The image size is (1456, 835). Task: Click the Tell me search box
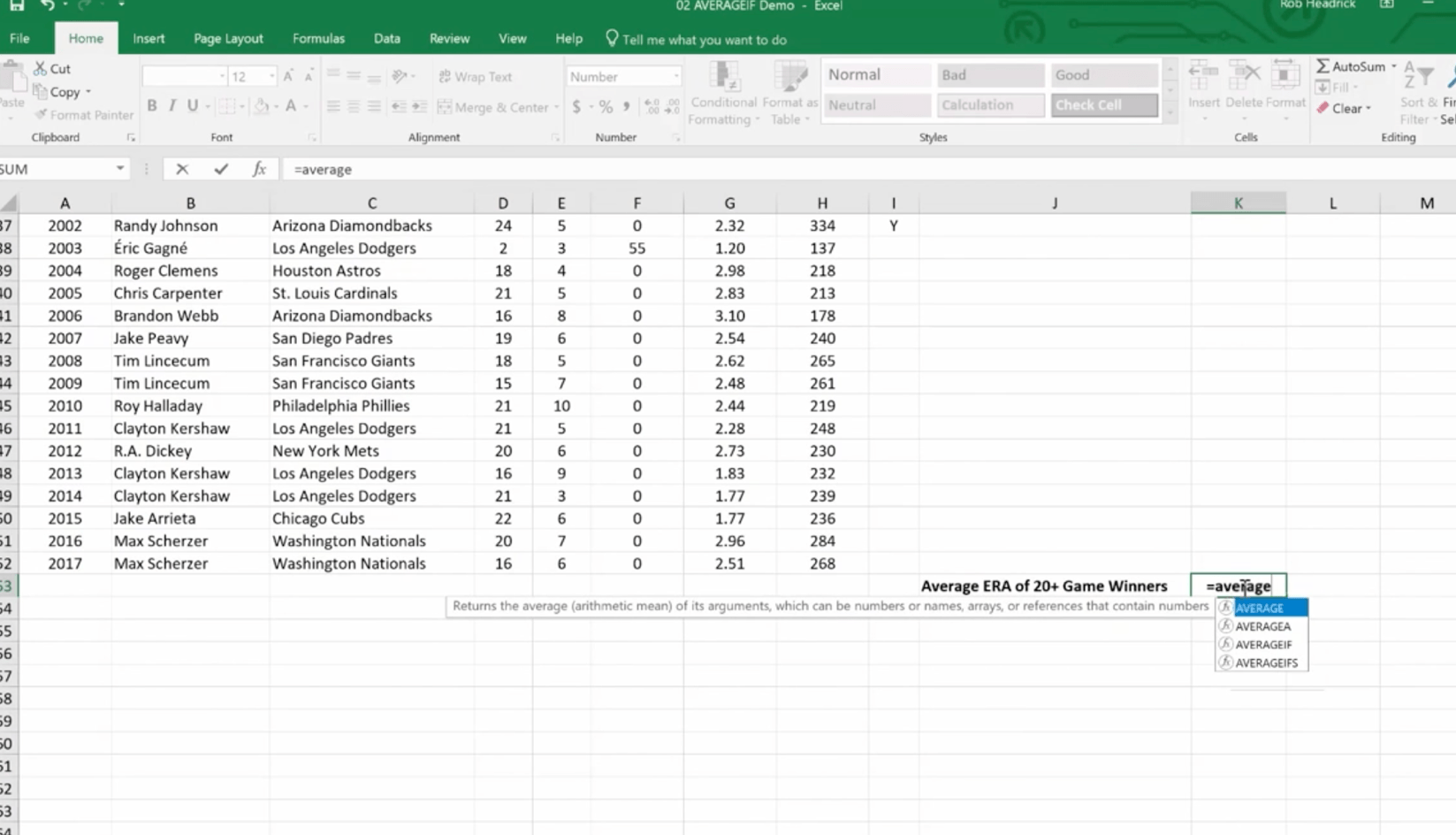tap(704, 40)
